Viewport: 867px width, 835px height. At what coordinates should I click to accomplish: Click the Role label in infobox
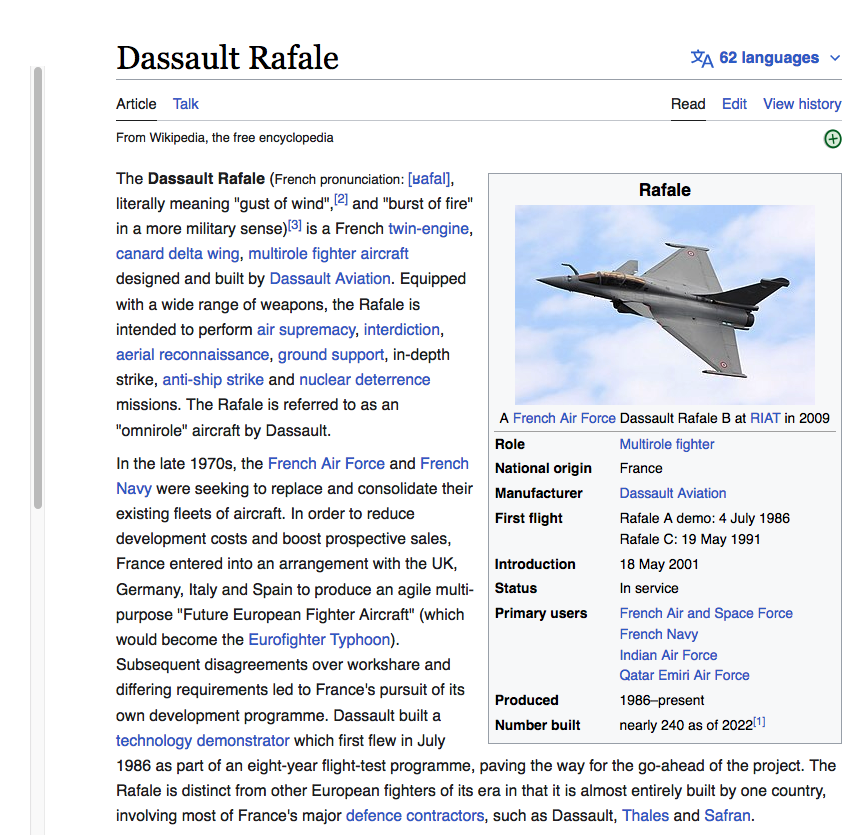pos(510,445)
